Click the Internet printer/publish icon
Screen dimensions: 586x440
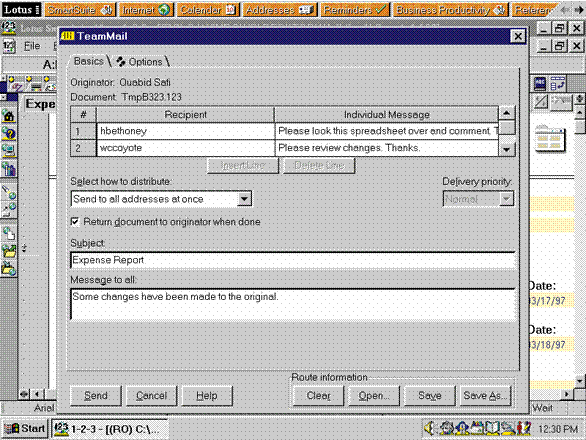[x=8, y=210]
